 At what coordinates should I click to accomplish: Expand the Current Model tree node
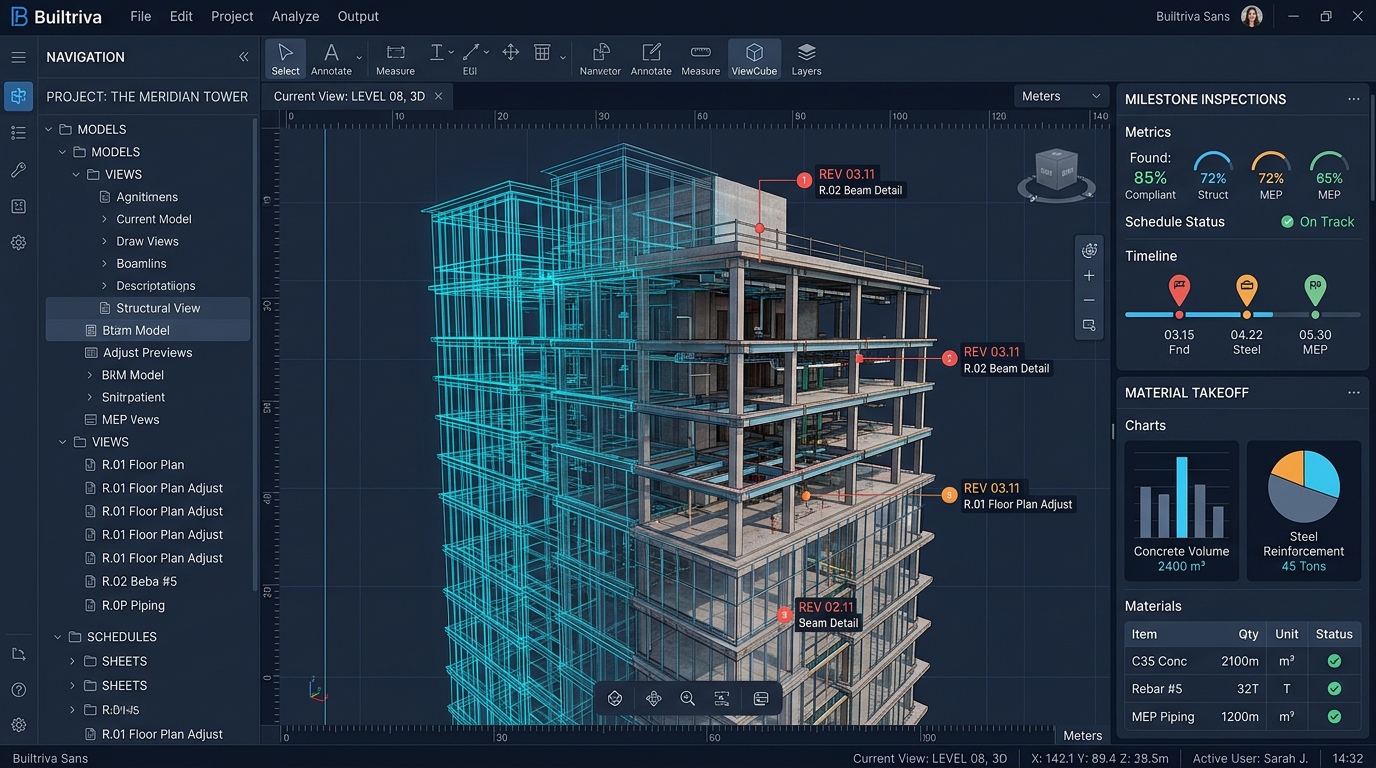point(104,219)
